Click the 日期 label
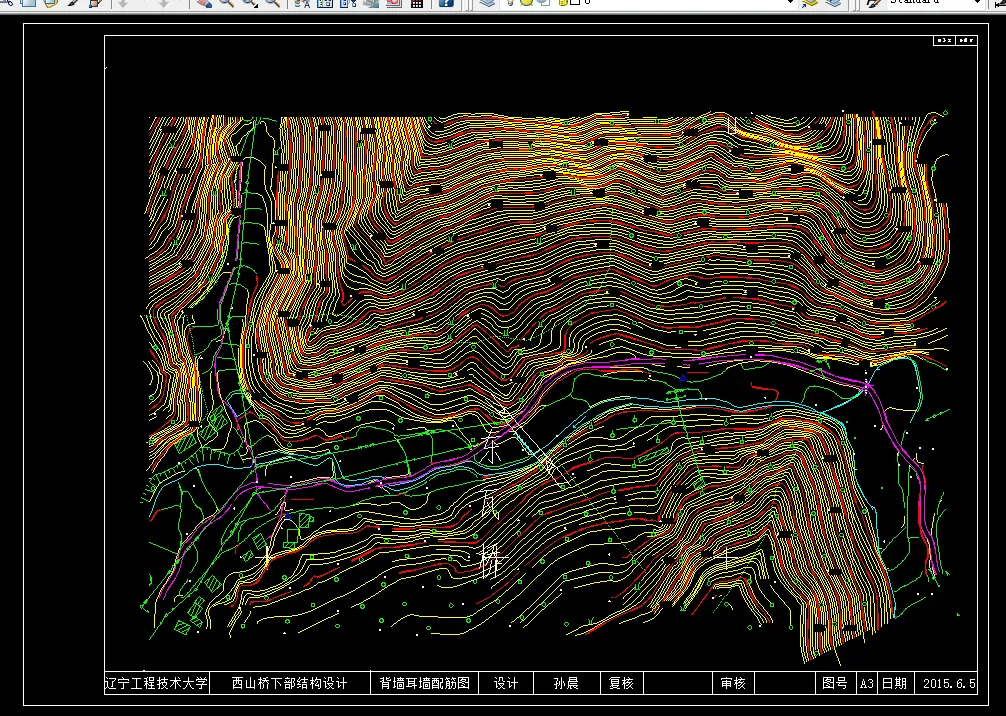Screen dimensions: 1006x716 (894, 683)
